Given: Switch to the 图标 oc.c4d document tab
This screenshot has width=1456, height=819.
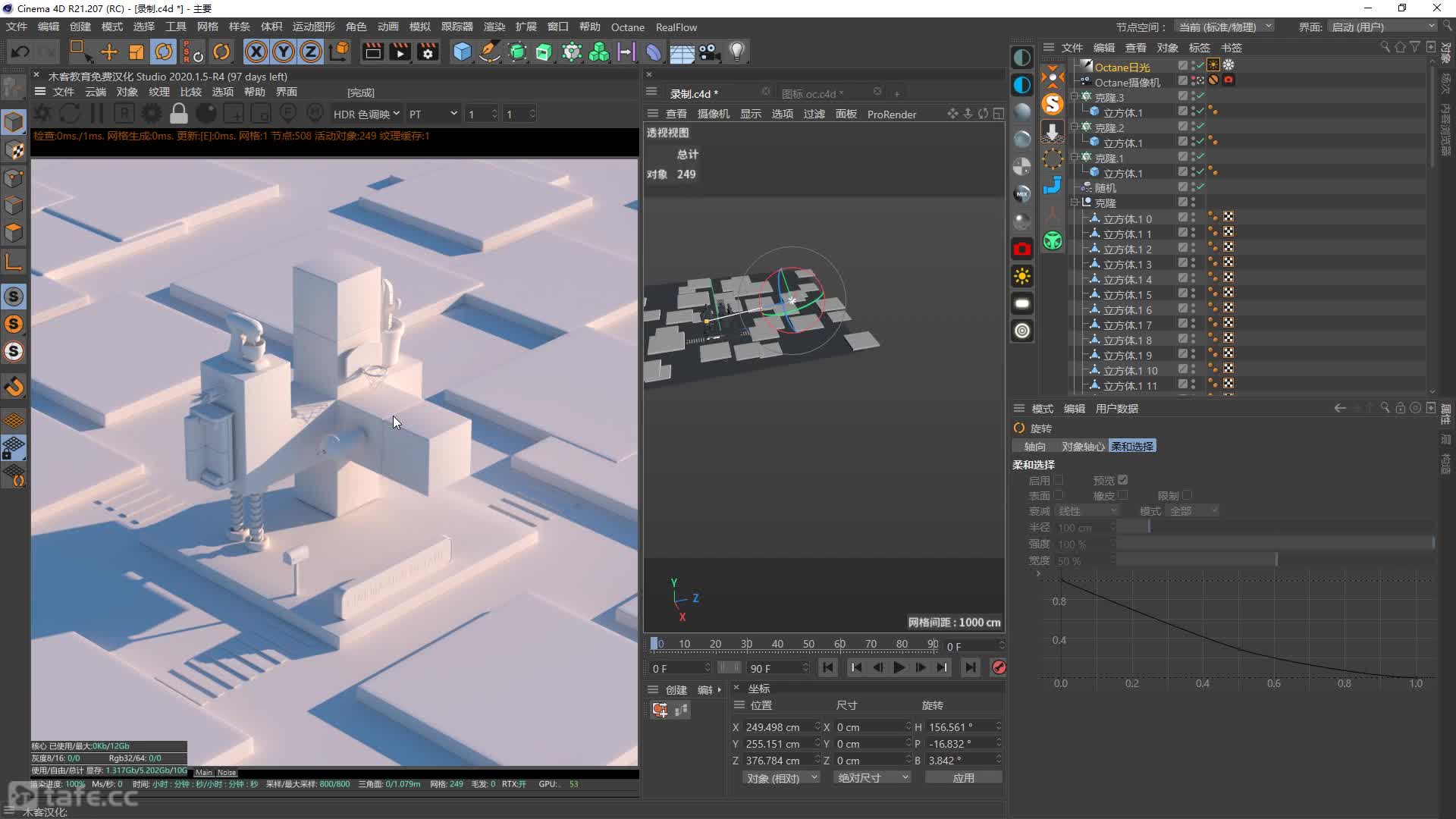Looking at the screenshot, I should 811,93.
